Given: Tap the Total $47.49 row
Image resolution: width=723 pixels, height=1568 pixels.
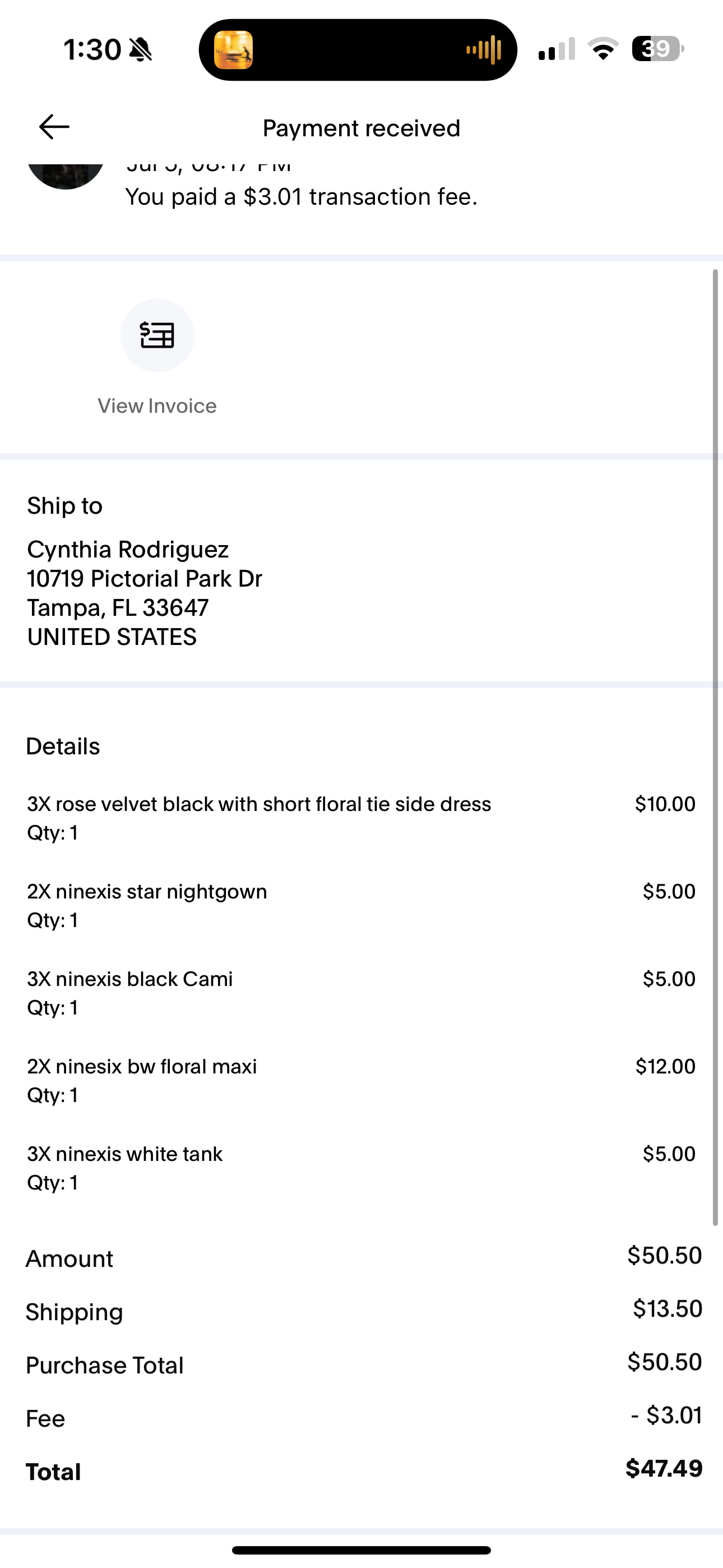Looking at the screenshot, I should pos(363,1470).
